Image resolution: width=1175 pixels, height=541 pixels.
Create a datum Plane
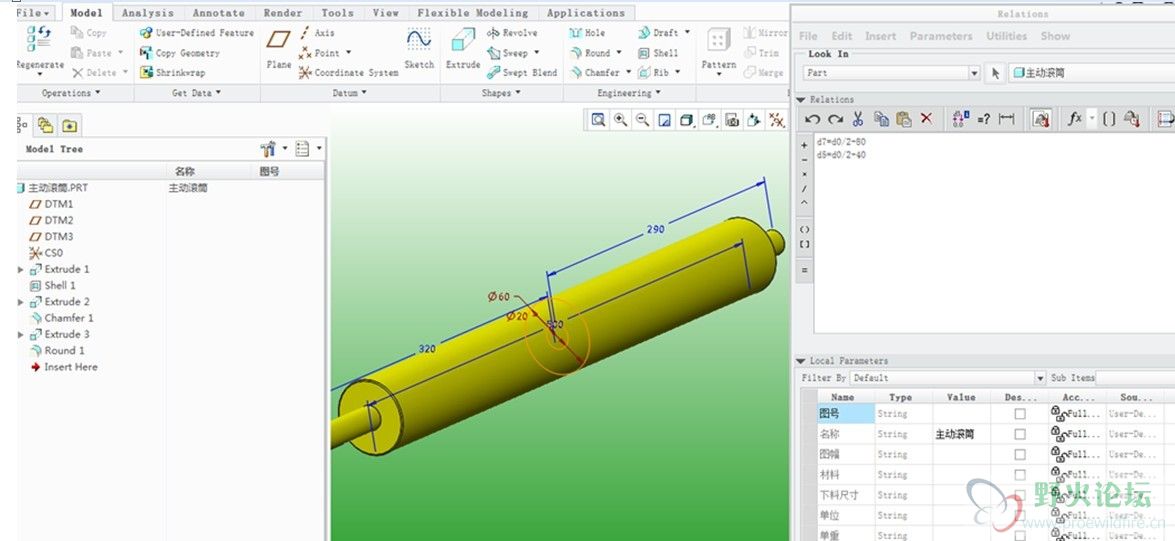point(278,48)
